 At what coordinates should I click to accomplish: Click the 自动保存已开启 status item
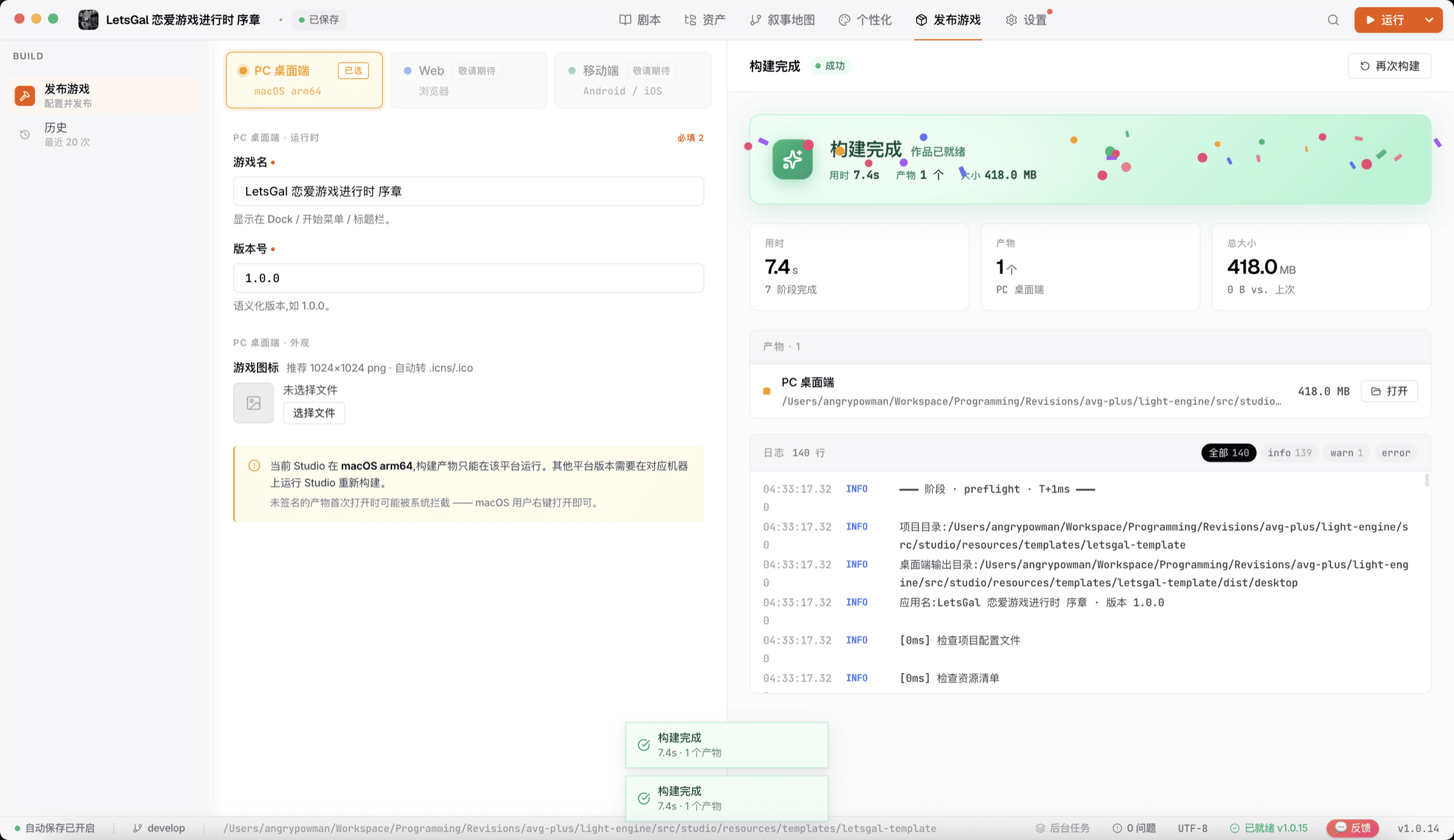coord(55,828)
